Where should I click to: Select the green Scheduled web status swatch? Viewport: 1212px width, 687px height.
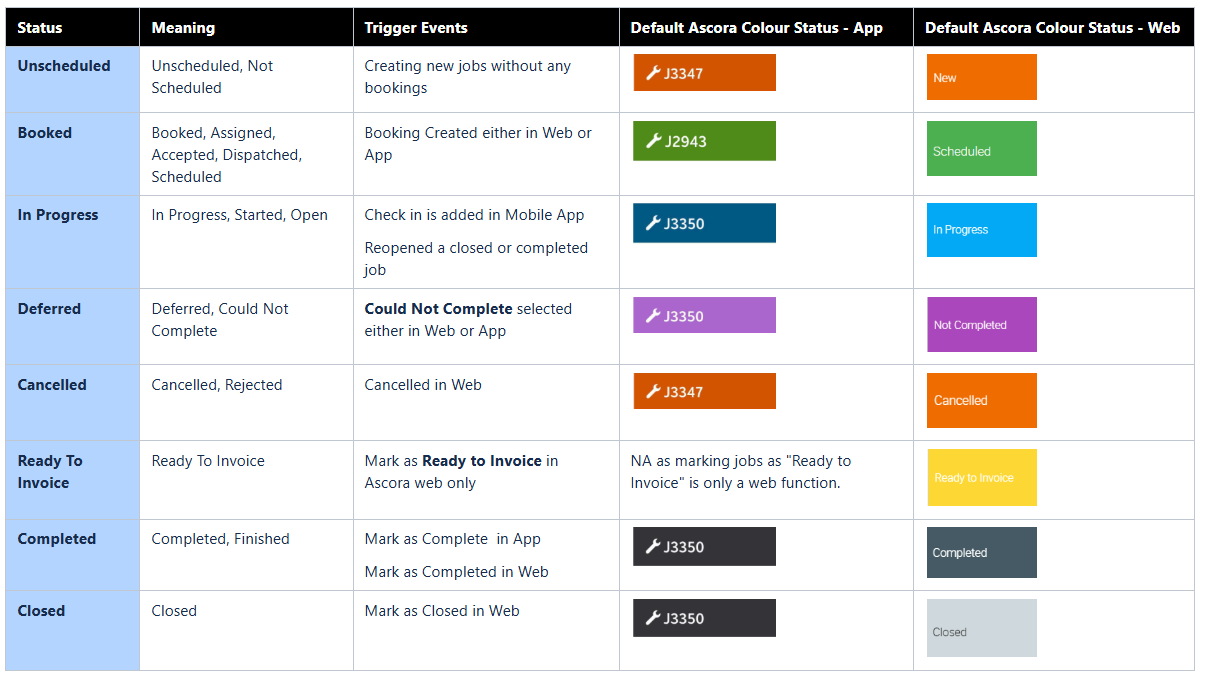tap(981, 149)
